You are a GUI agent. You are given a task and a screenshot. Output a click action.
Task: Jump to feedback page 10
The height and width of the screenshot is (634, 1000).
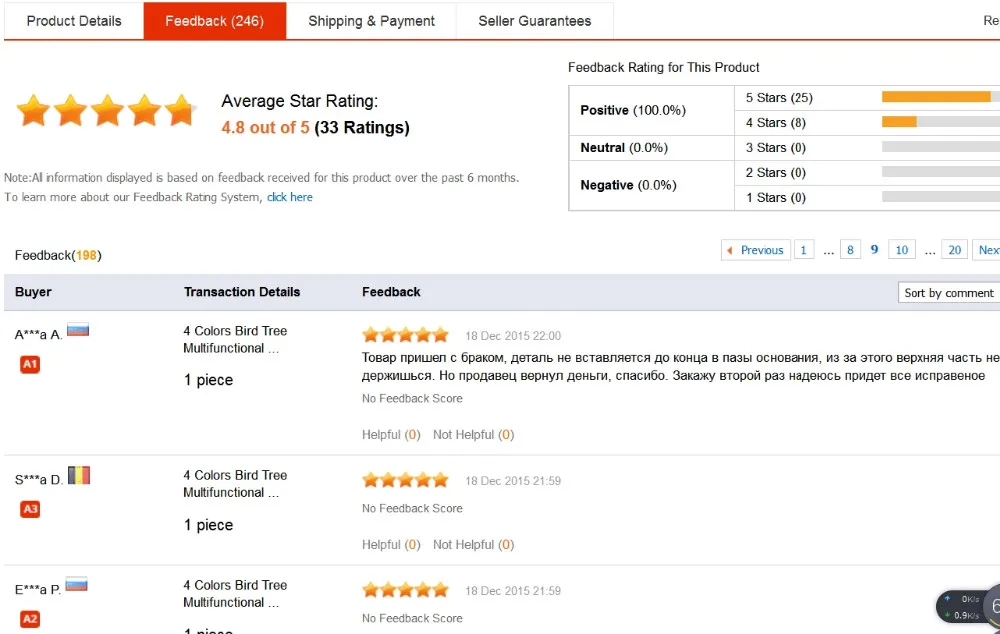pos(901,250)
